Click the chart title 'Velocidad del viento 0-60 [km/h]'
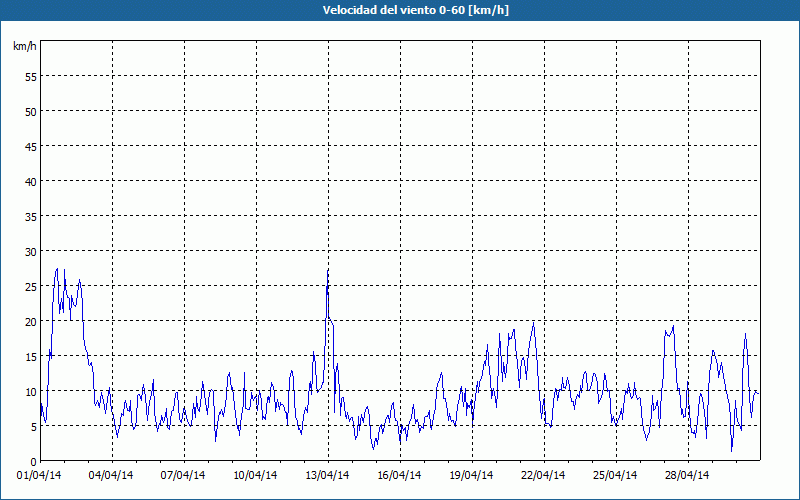The width and height of the screenshot is (800, 500). click(415, 10)
